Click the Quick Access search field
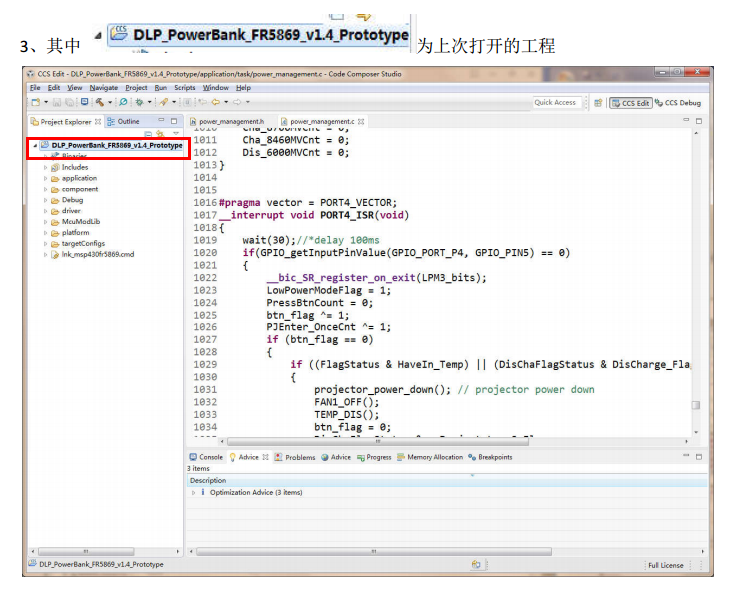Viewport: 736px width, 597px height. pyautogui.click(x=557, y=102)
